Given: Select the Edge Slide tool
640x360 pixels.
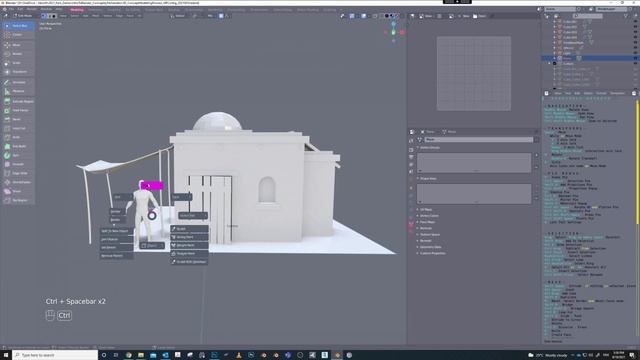Looking at the screenshot, I should click(19, 173).
